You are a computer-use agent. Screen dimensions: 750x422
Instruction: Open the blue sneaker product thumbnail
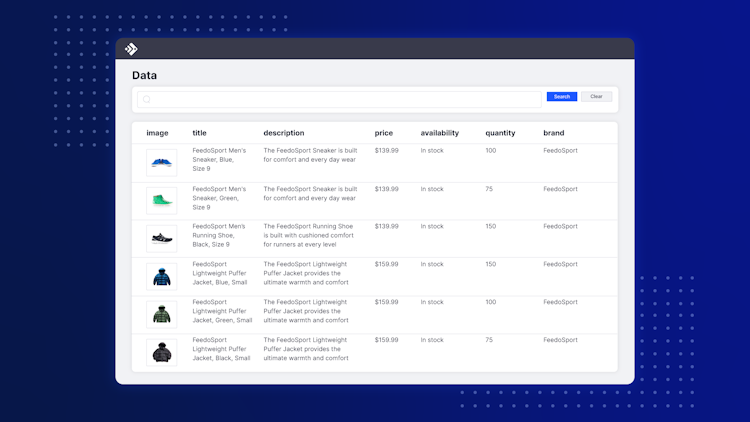pyautogui.click(x=162, y=163)
